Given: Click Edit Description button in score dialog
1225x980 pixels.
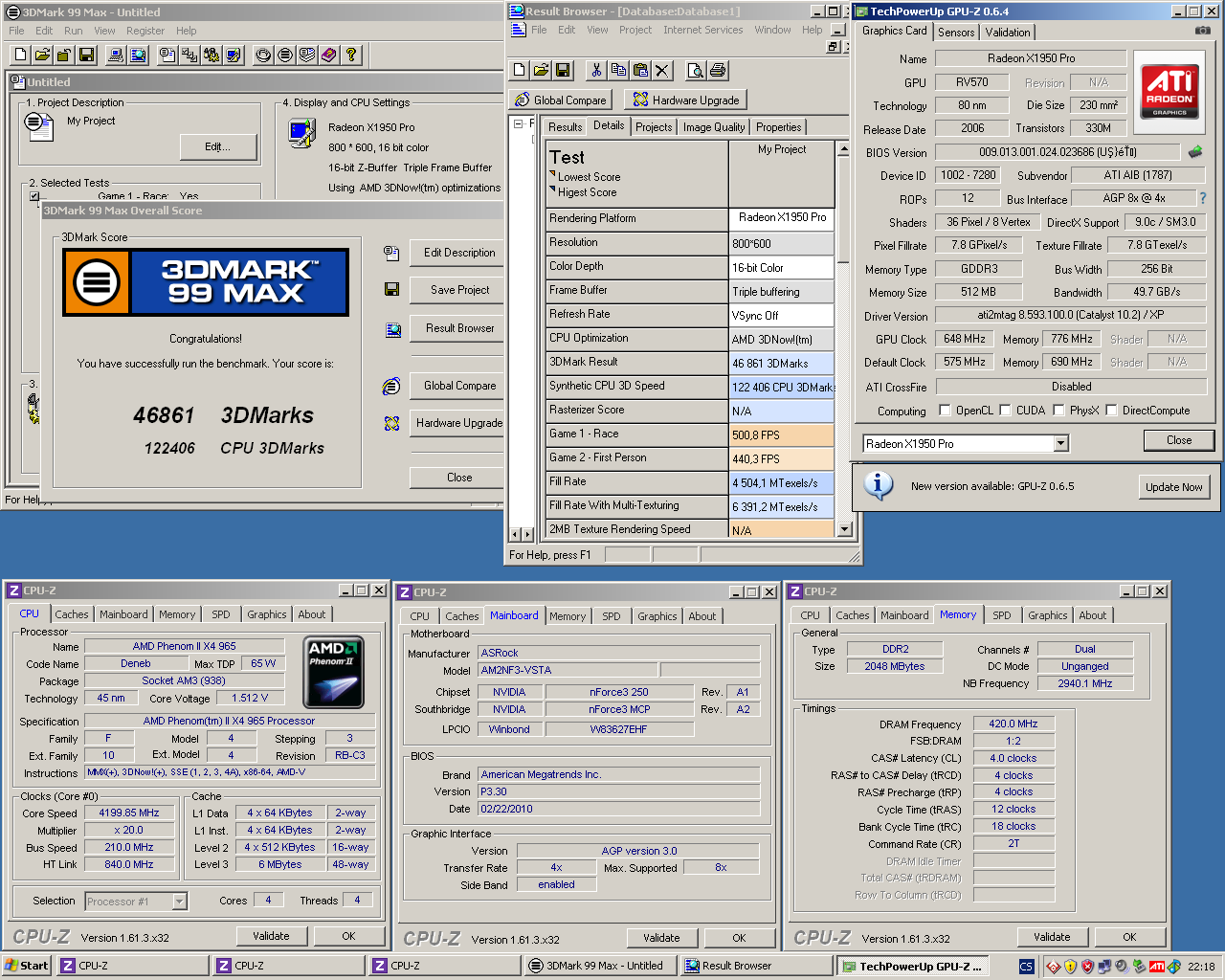Looking at the screenshot, I should [457, 253].
